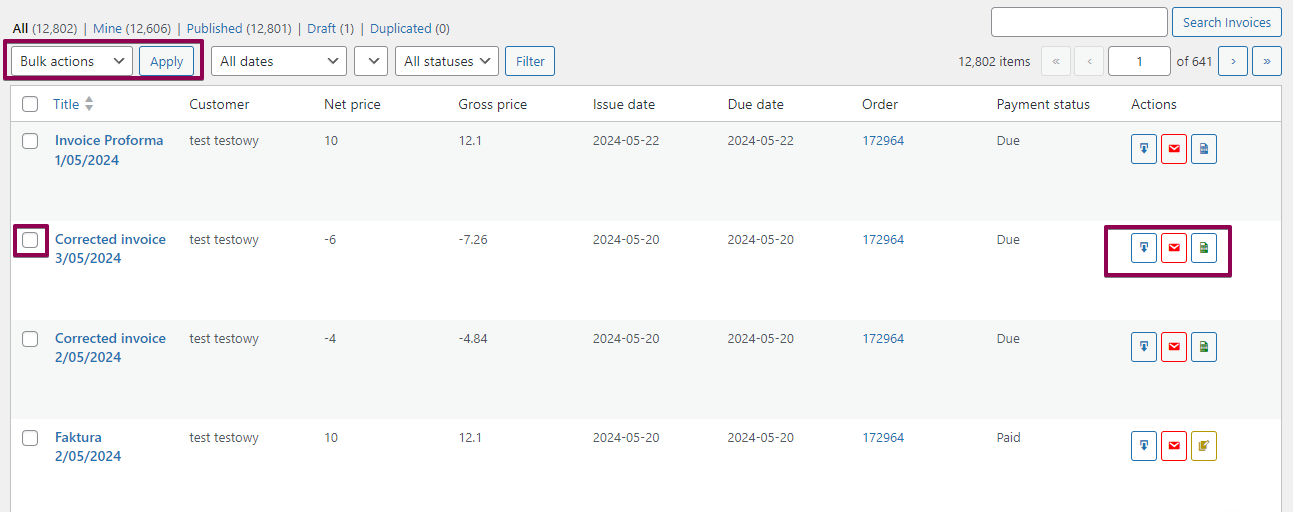Select the Faktura 2/05/2024 row checkbox

(x=30, y=438)
